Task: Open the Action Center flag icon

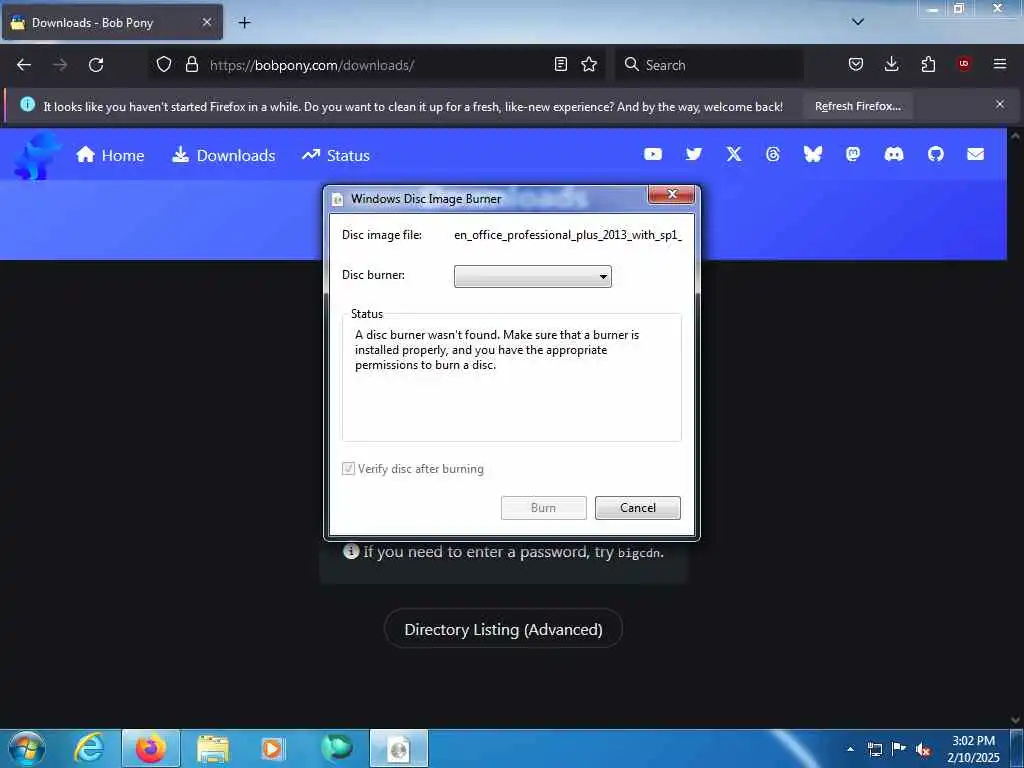Action: click(x=899, y=749)
